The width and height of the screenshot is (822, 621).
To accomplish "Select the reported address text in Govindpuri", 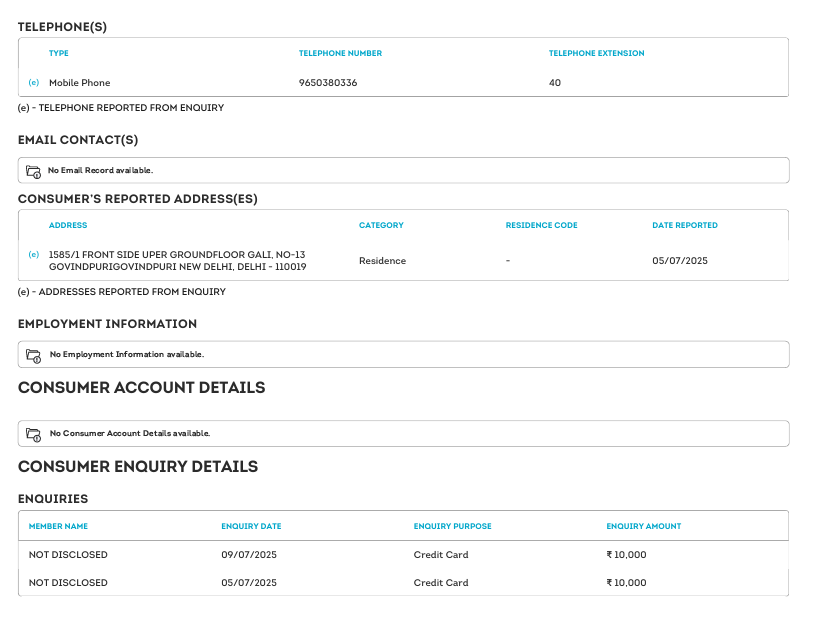I will 177,261.
